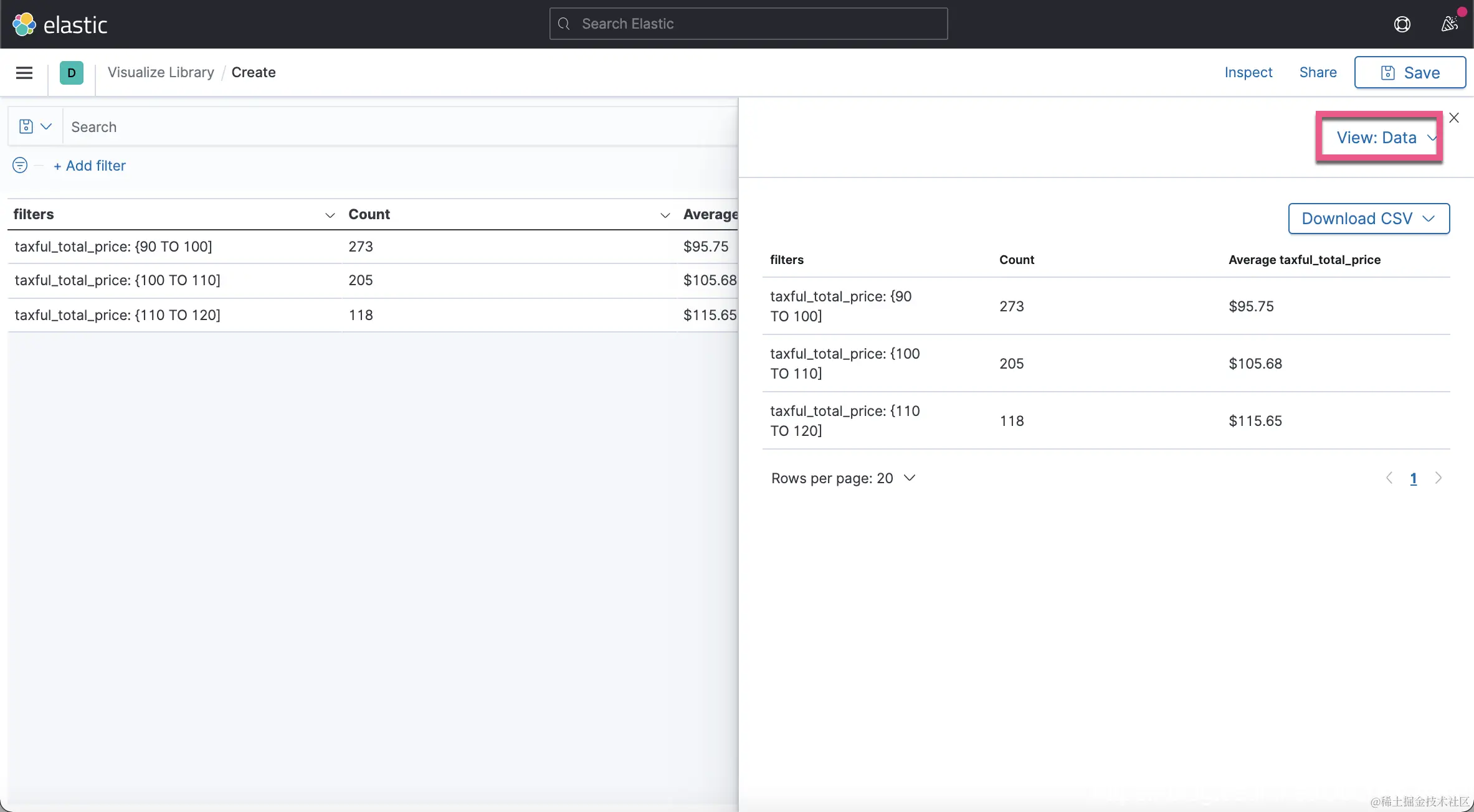This screenshot has height=812, width=1474.
Task: Open the hamburger navigation menu
Action: click(x=24, y=73)
